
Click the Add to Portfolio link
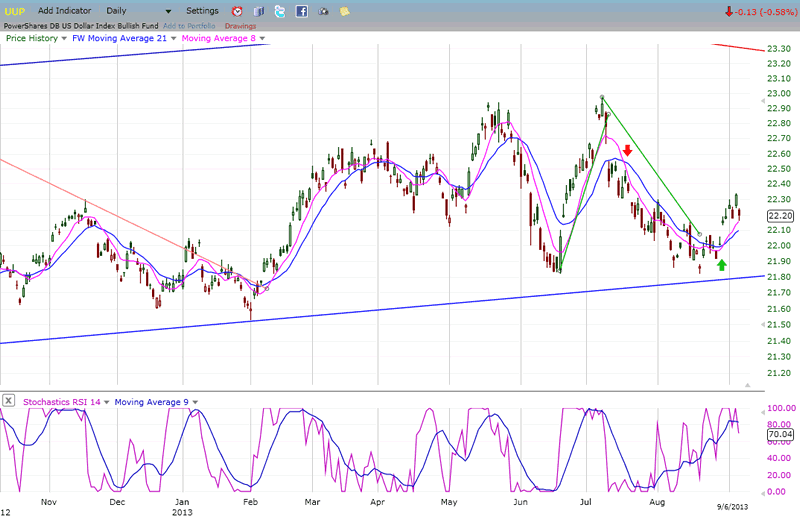coord(190,25)
